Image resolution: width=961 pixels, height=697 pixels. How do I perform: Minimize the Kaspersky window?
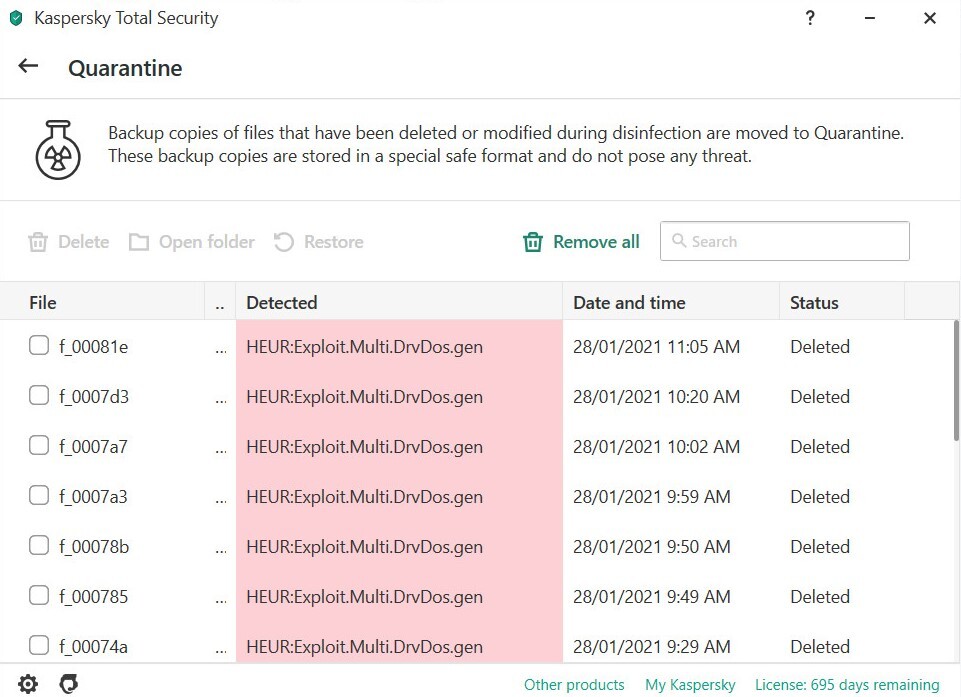coord(870,18)
